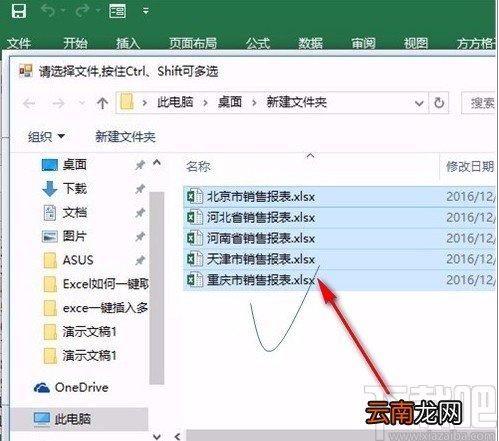Select 桌面 in quick access pane

coord(74,165)
